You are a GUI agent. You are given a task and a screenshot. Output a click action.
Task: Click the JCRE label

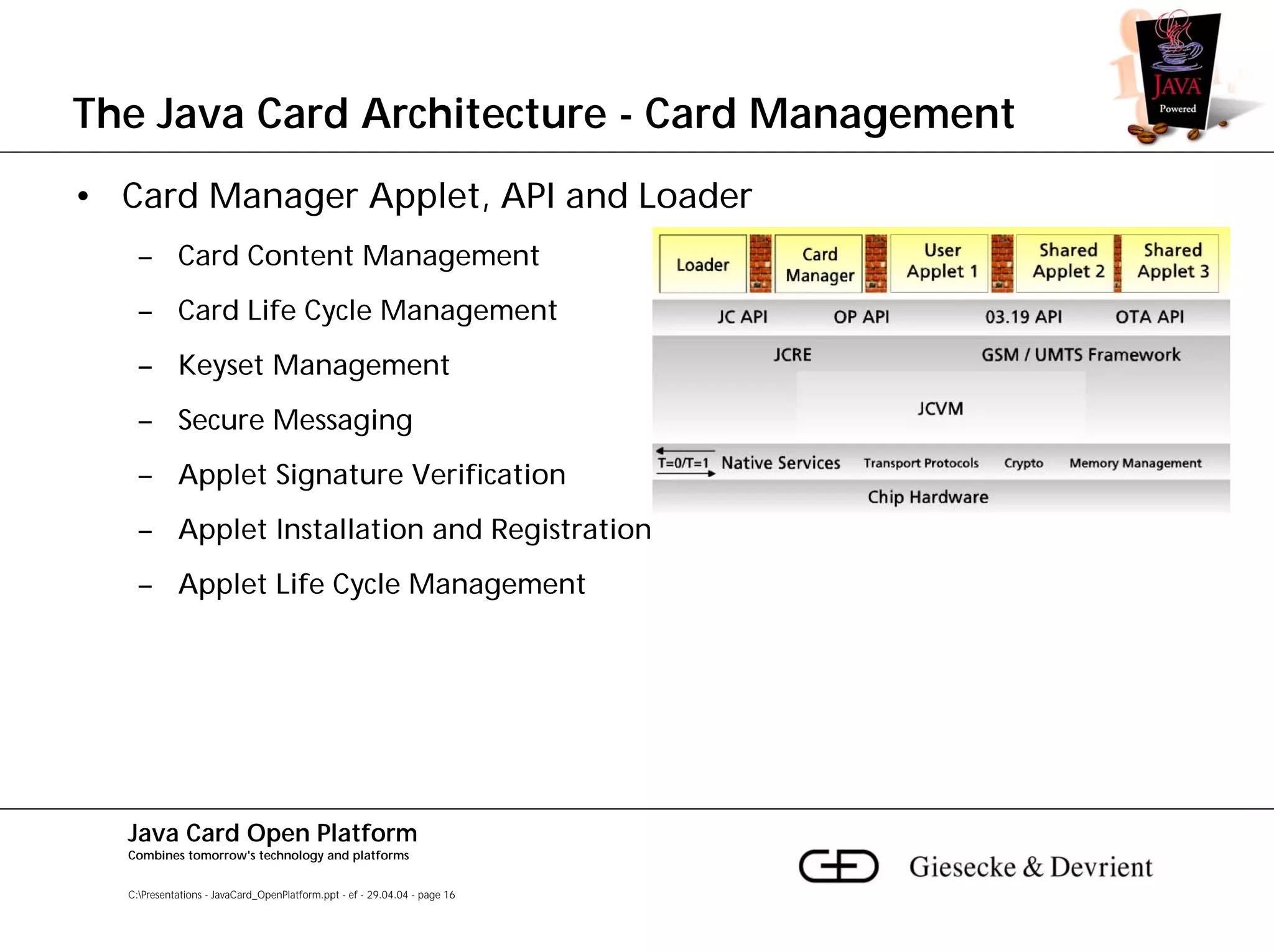(793, 355)
